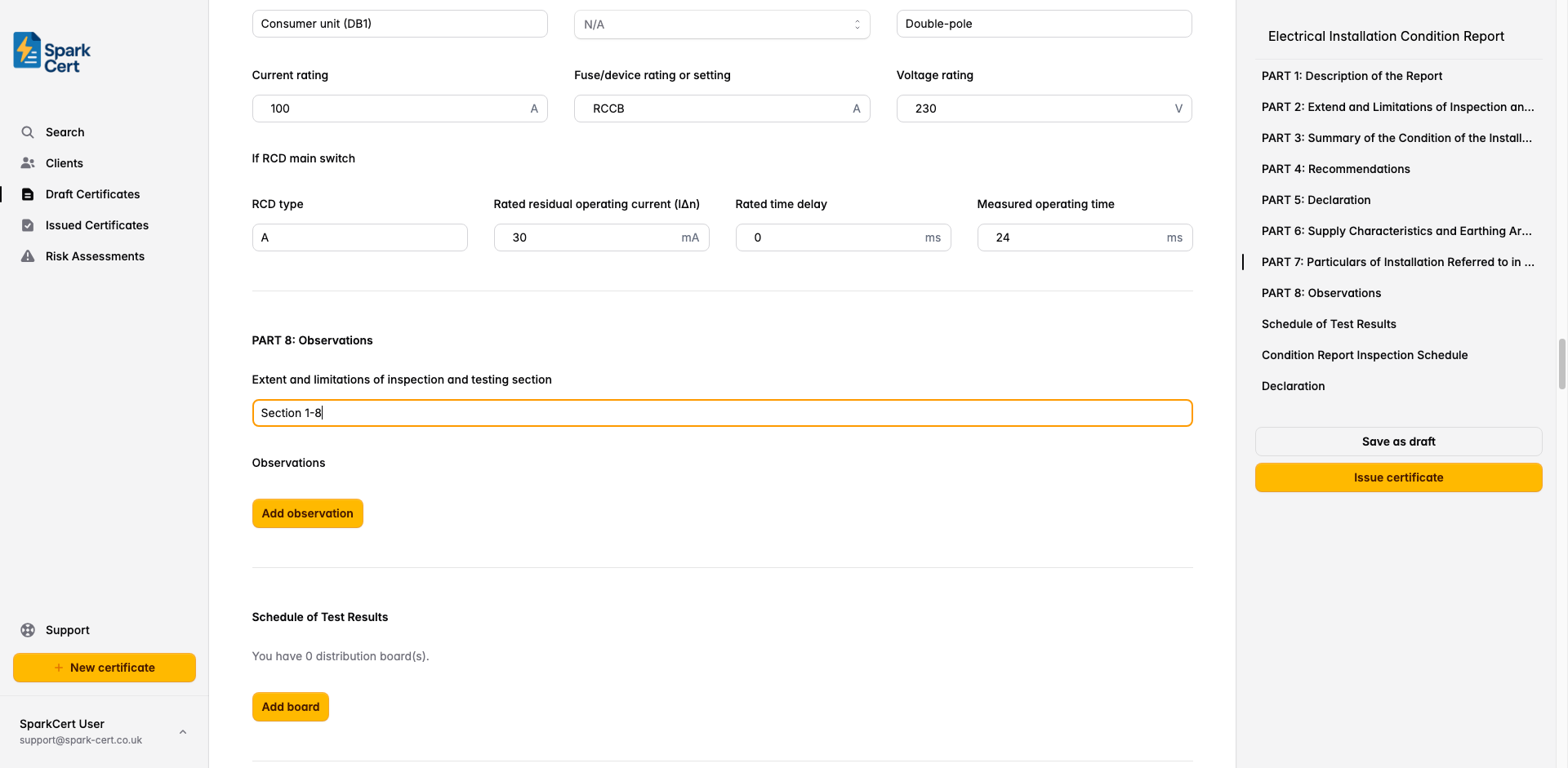Click the Risk Assessments warning triangle icon
1568x768 pixels.
(x=28, y=255)
